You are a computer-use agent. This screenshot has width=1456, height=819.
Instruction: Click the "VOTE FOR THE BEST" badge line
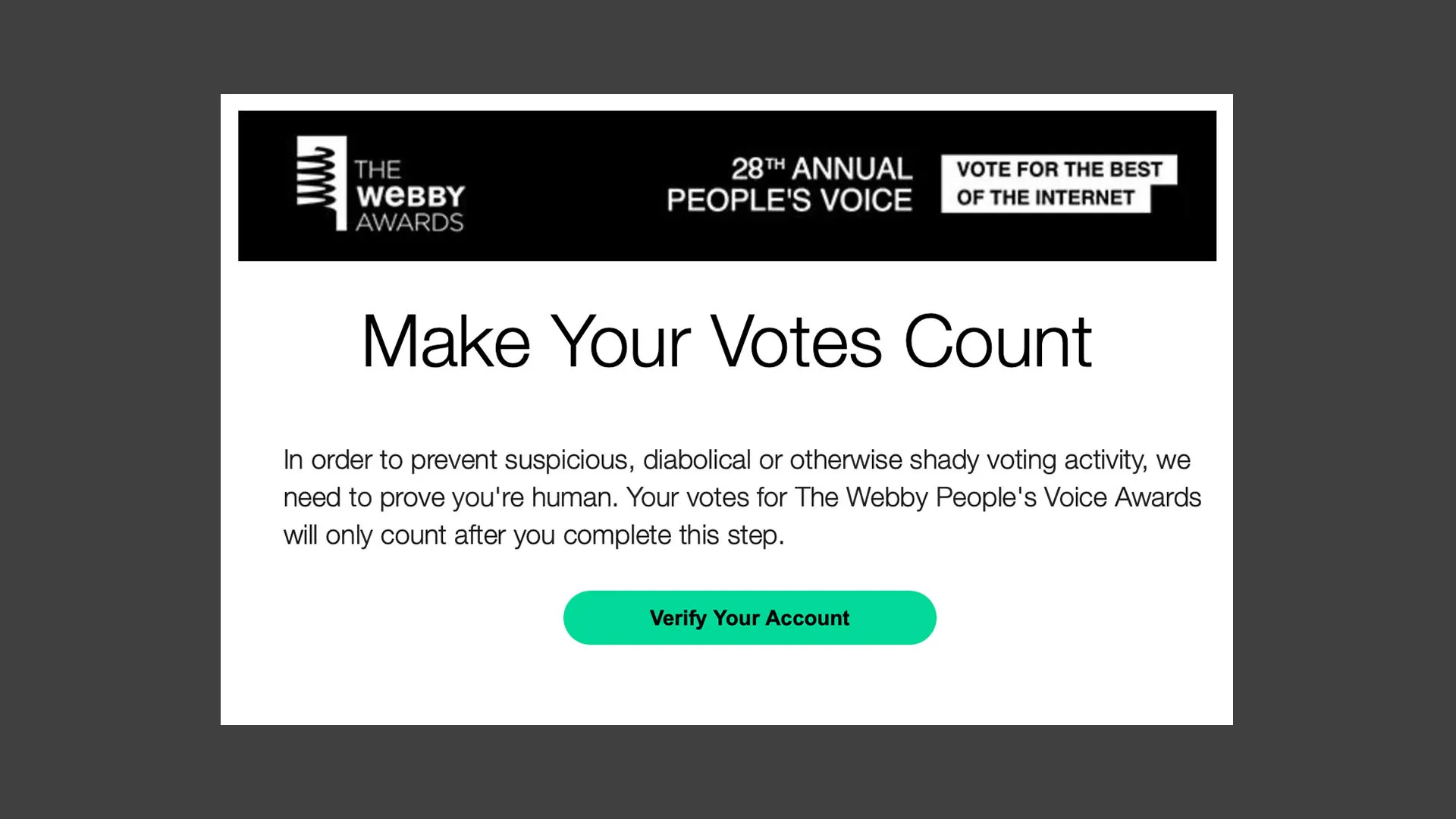1059,169
